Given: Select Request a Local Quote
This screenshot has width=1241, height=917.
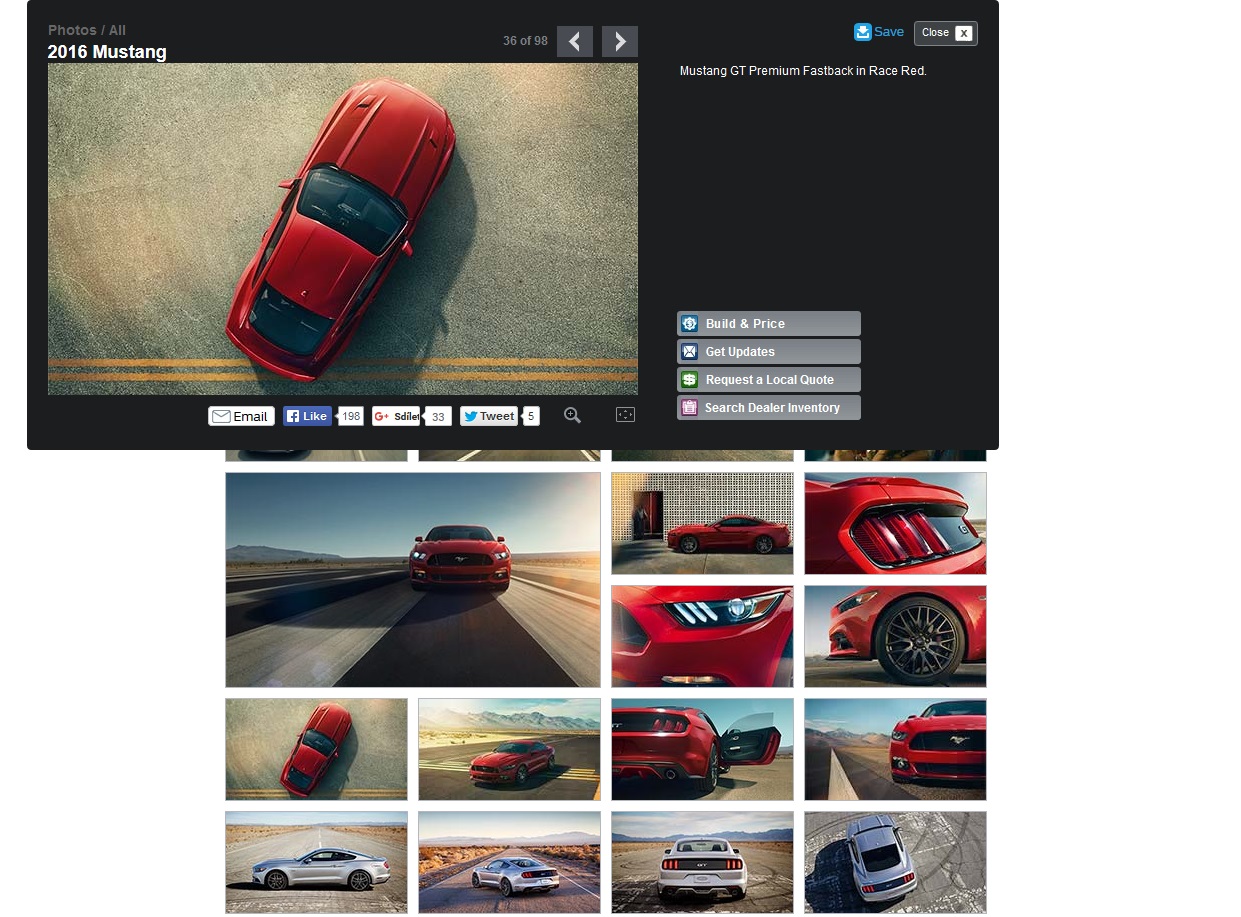Looking at the screenshot, I should [768, 380].
